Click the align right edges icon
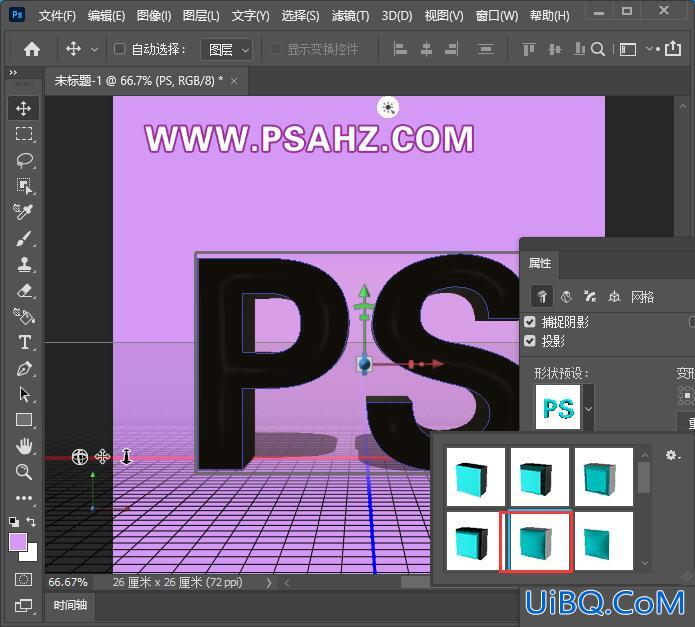The height and width of the screenshot is (627, 695). [x=452, y=49]
